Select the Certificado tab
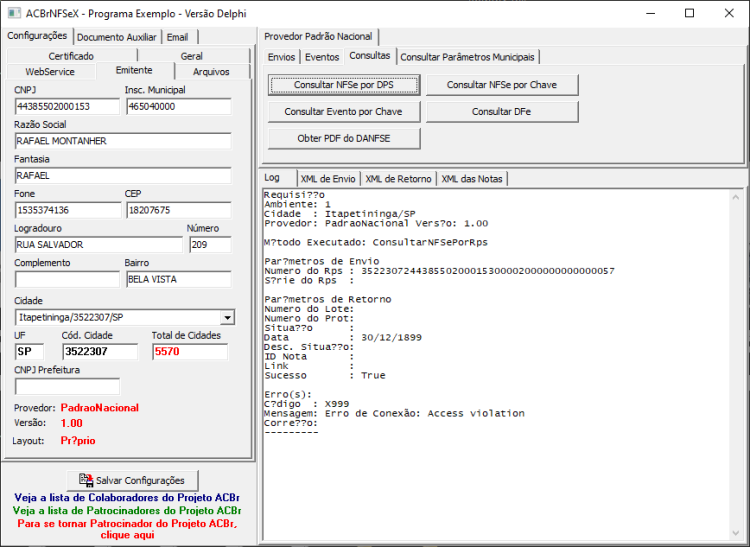 pos(71,56)
